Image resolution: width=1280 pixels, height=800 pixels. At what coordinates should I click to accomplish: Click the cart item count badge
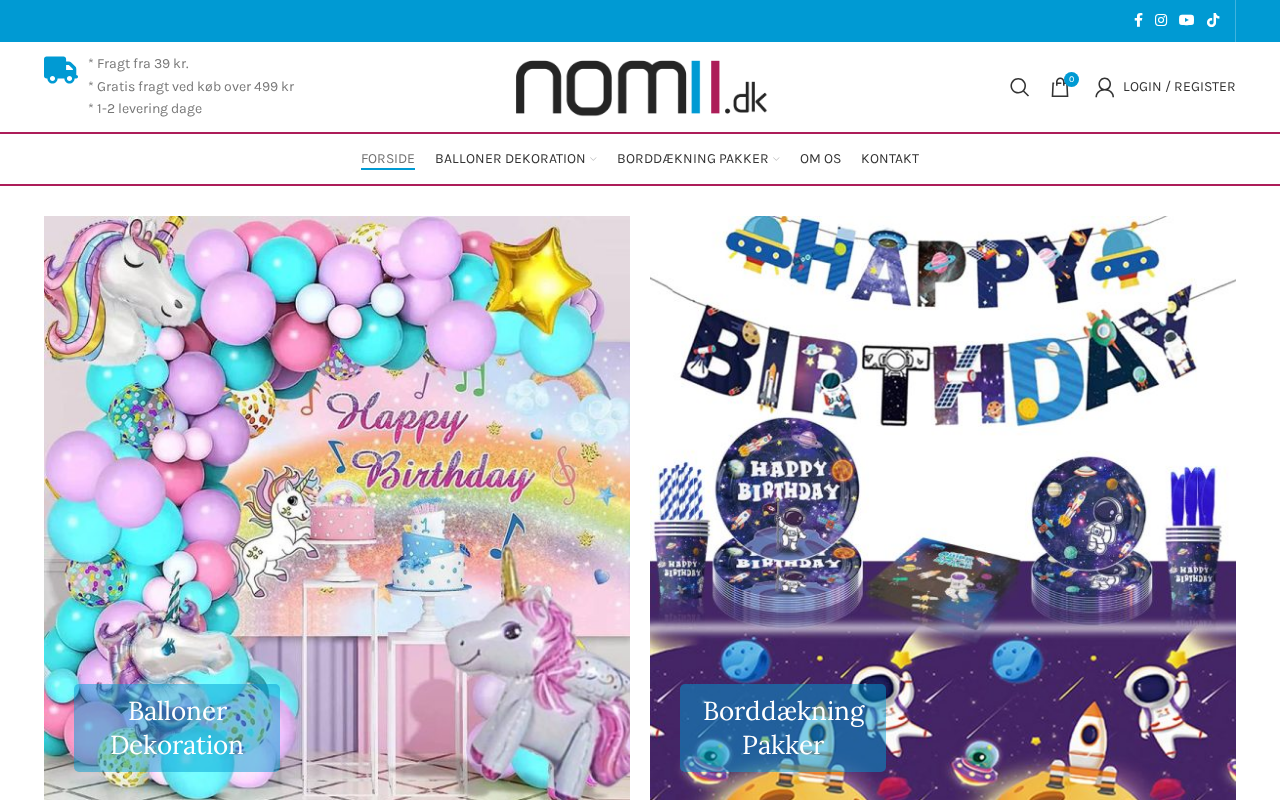pos(1071,79)
